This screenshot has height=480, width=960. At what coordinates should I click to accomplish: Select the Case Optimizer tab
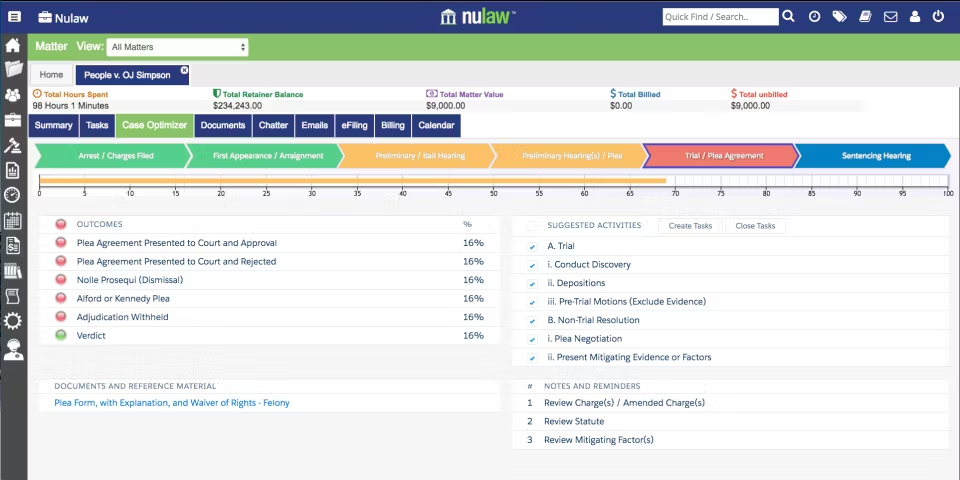[154, 126]
